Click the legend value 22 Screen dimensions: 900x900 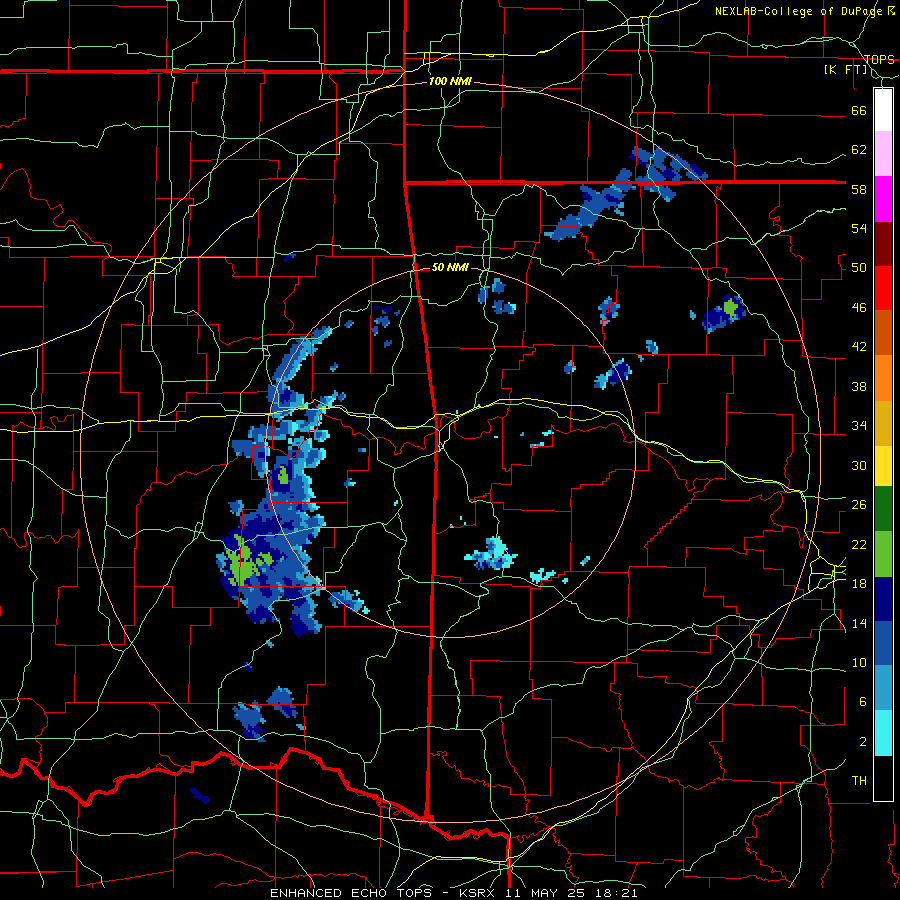tap(859, 544)
